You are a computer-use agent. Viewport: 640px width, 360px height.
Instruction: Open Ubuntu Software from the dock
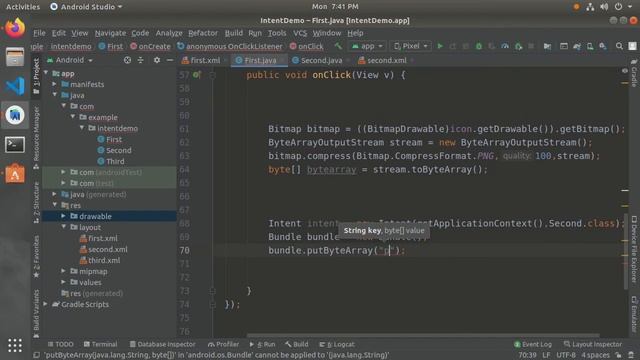click(15, 174)
